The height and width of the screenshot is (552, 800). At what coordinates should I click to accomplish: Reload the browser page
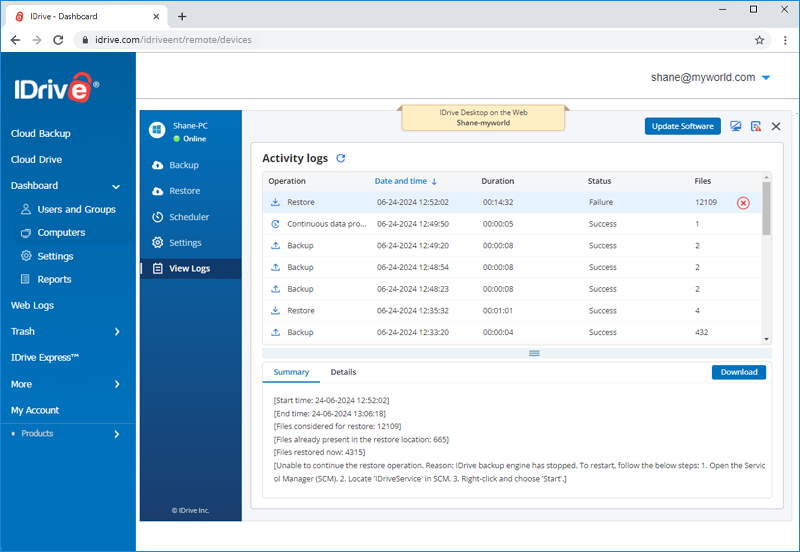click(x=58, y=40)
